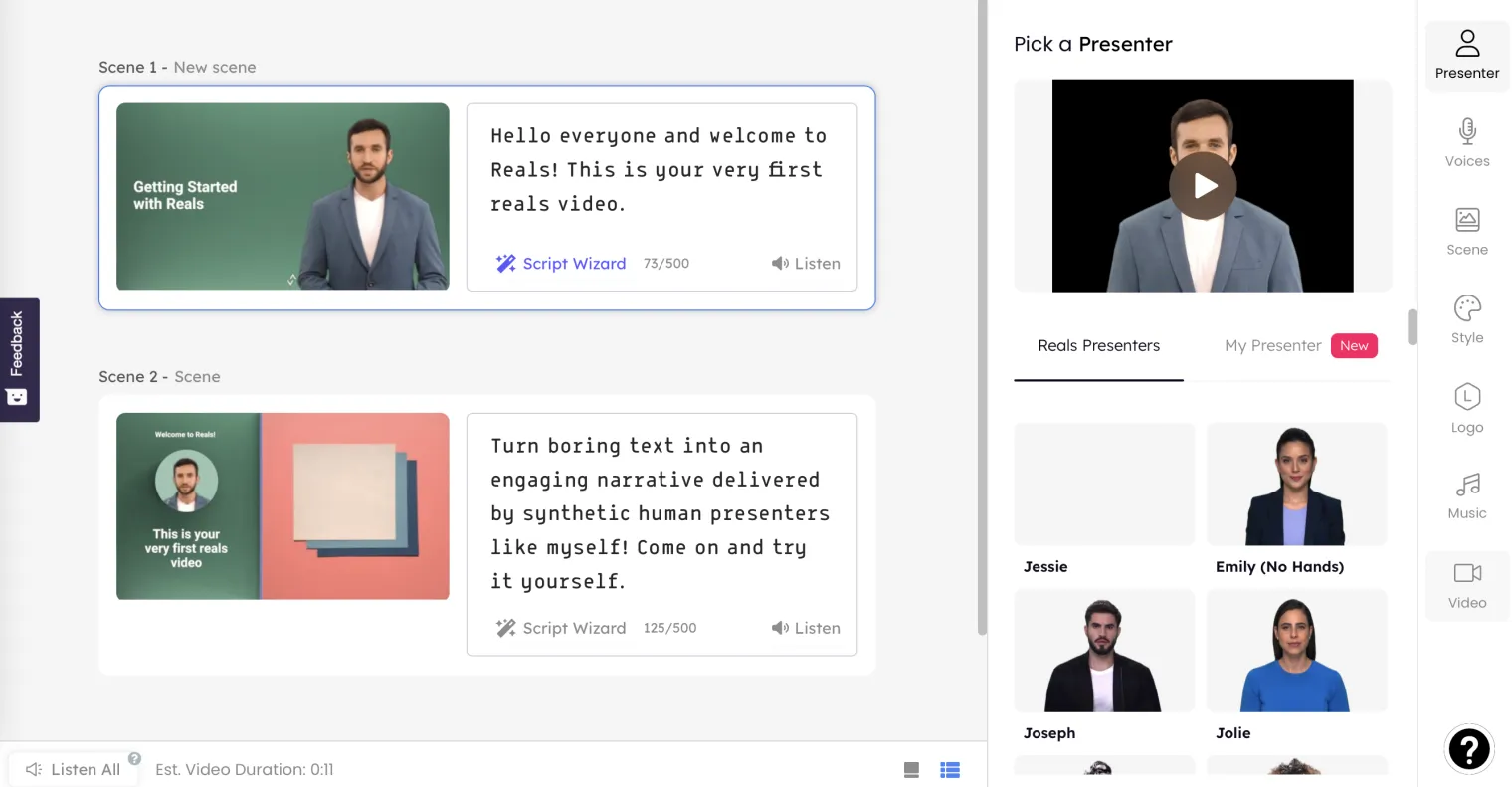The width and height of the screenshot is (1512, 787).
Task: Play the presenter preview video
Action: (1203, 186)
